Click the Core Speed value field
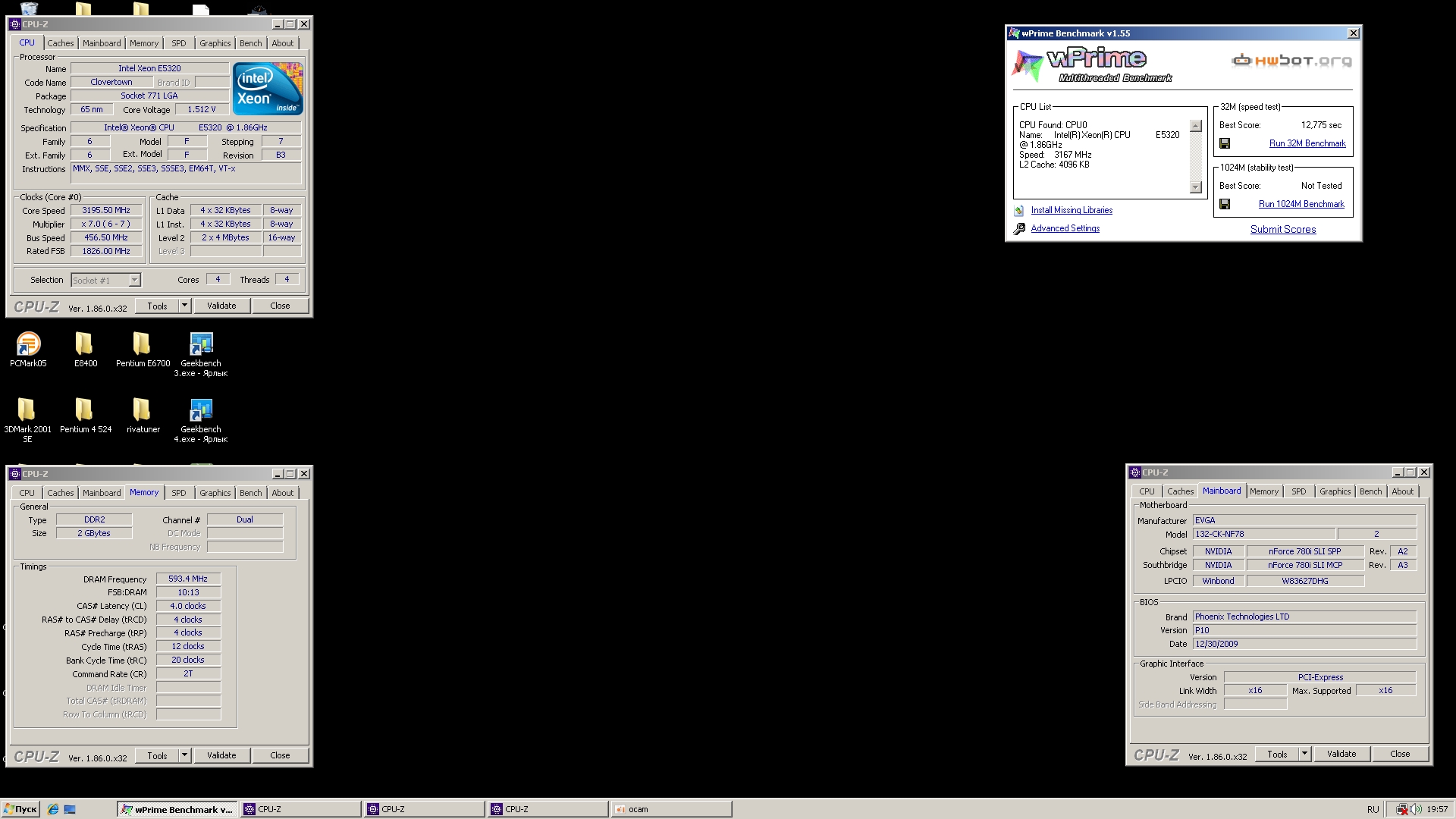 click(106, 211)
